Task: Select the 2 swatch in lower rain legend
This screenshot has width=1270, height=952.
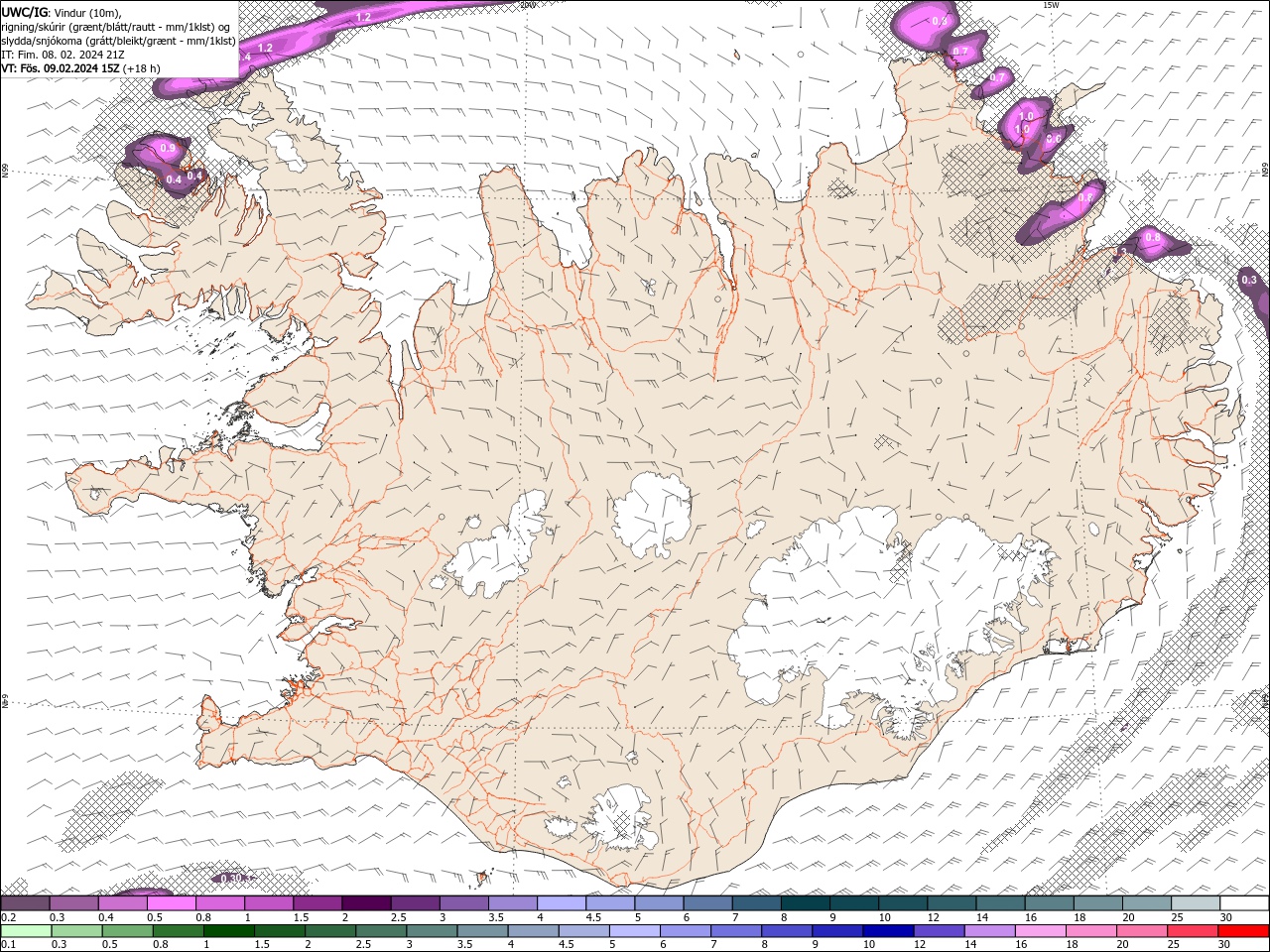Action: coord(330,931)
